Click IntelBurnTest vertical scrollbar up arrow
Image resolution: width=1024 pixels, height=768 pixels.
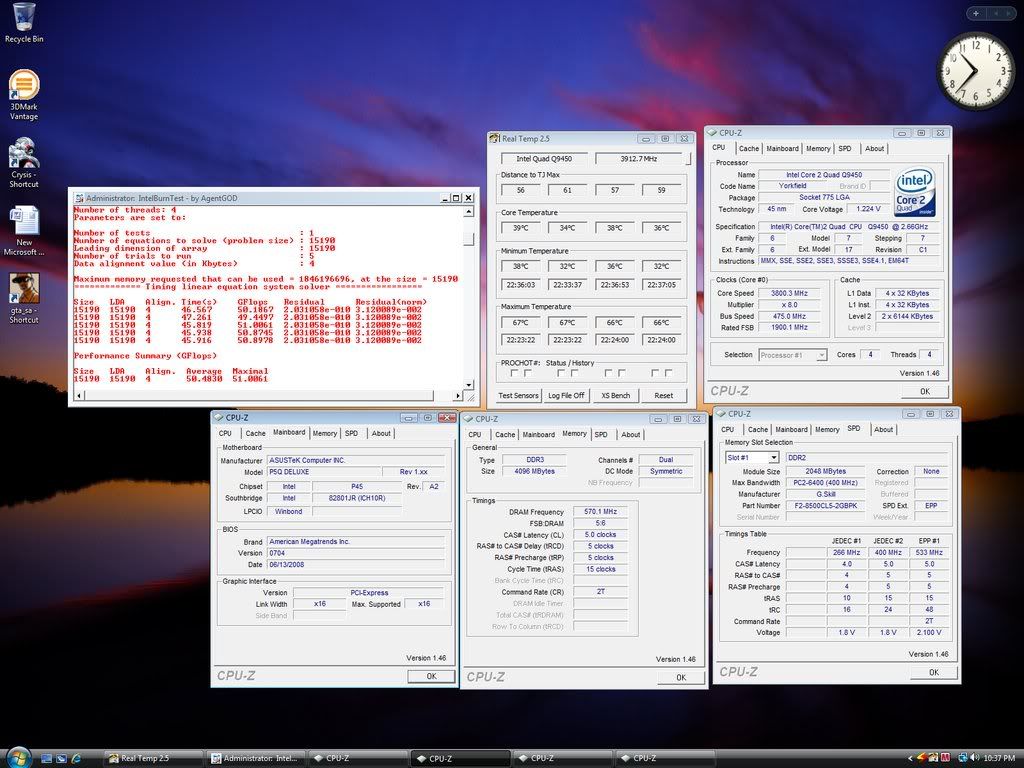coord(468,212)
